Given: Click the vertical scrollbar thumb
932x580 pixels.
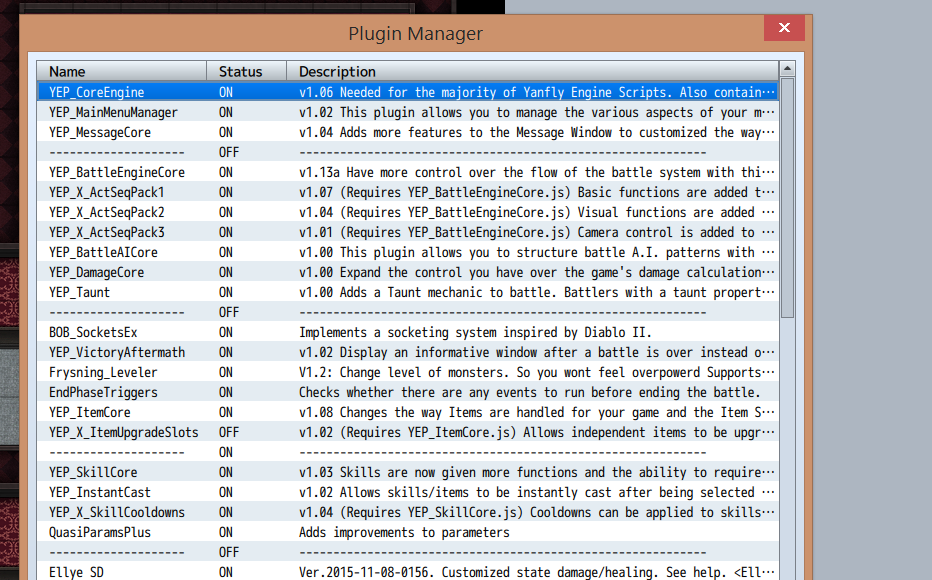Looking at the screenshot, I should tap(787, 198).
